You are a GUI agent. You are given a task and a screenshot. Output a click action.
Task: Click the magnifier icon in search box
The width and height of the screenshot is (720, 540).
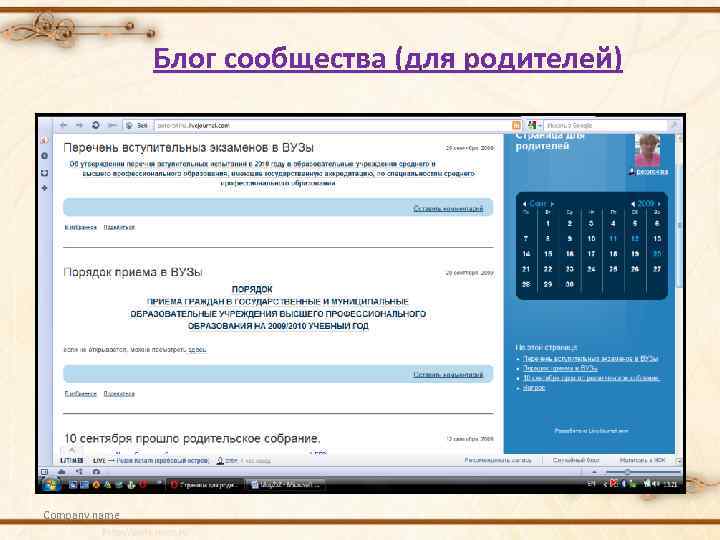(673, 125)
